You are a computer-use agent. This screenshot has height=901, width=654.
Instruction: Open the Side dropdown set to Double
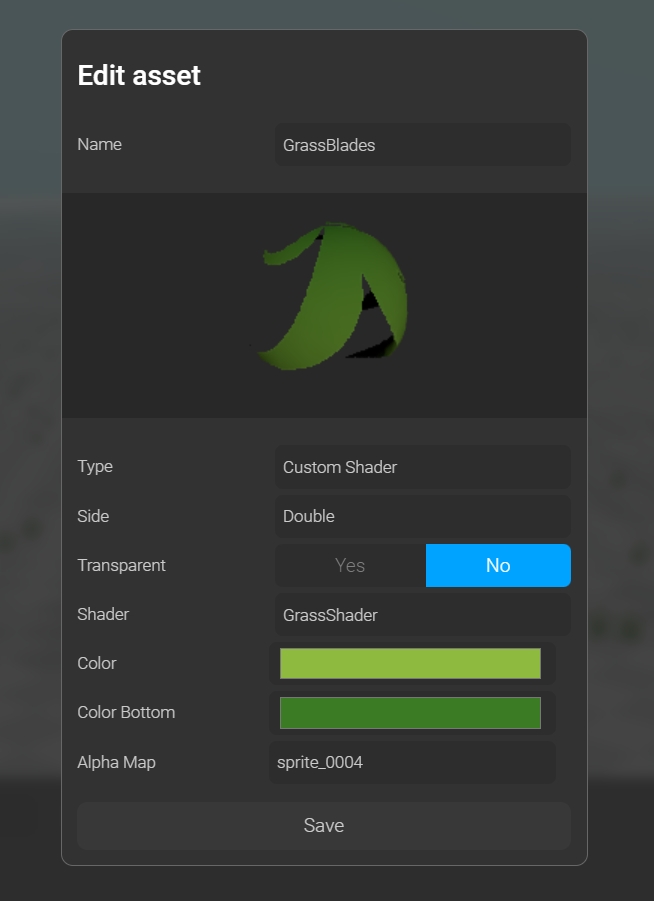point(422,516)
